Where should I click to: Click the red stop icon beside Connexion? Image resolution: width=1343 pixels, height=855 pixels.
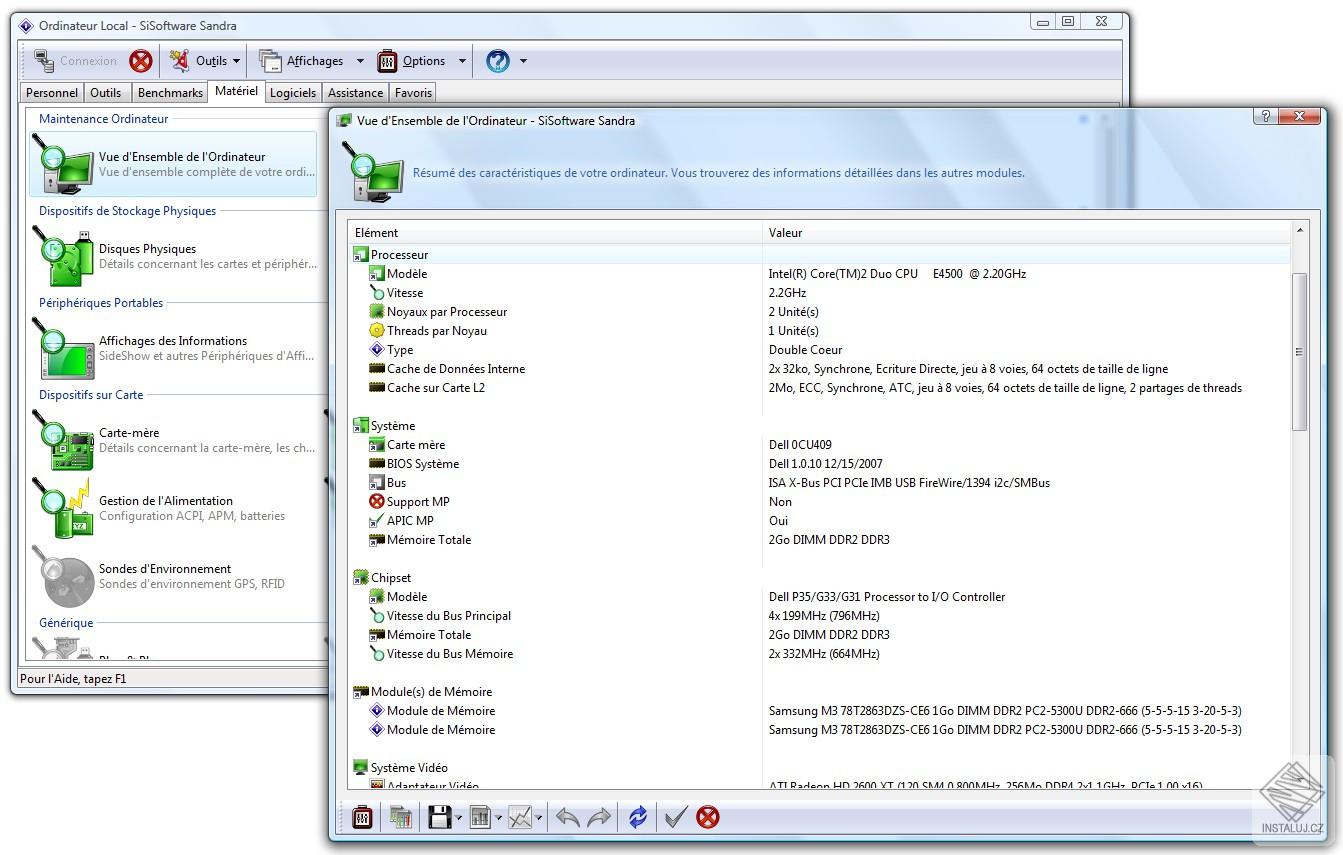pyautogui.click(x=140, y=61)
